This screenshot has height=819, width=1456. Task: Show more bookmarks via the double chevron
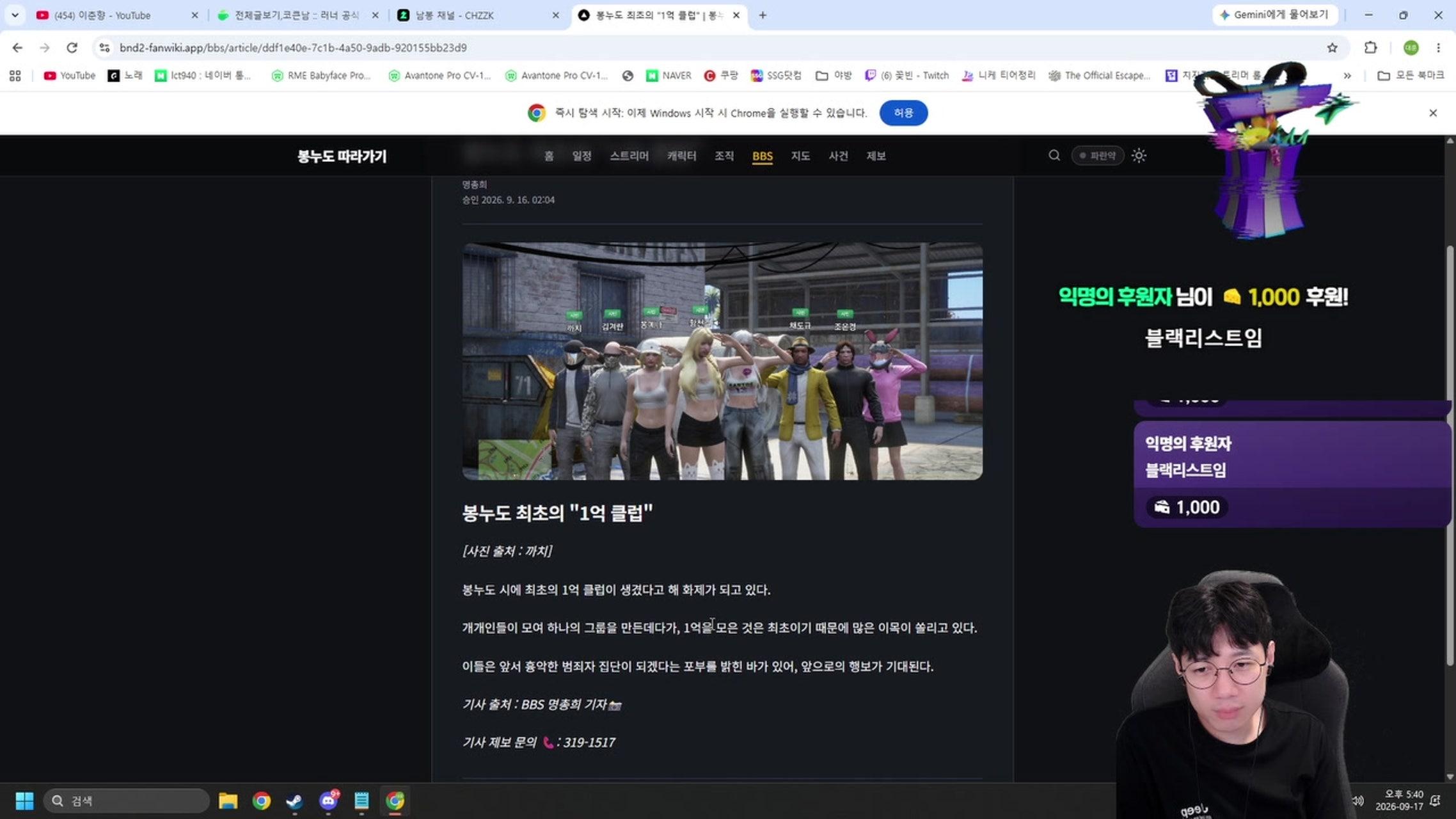pos(1347,76)
